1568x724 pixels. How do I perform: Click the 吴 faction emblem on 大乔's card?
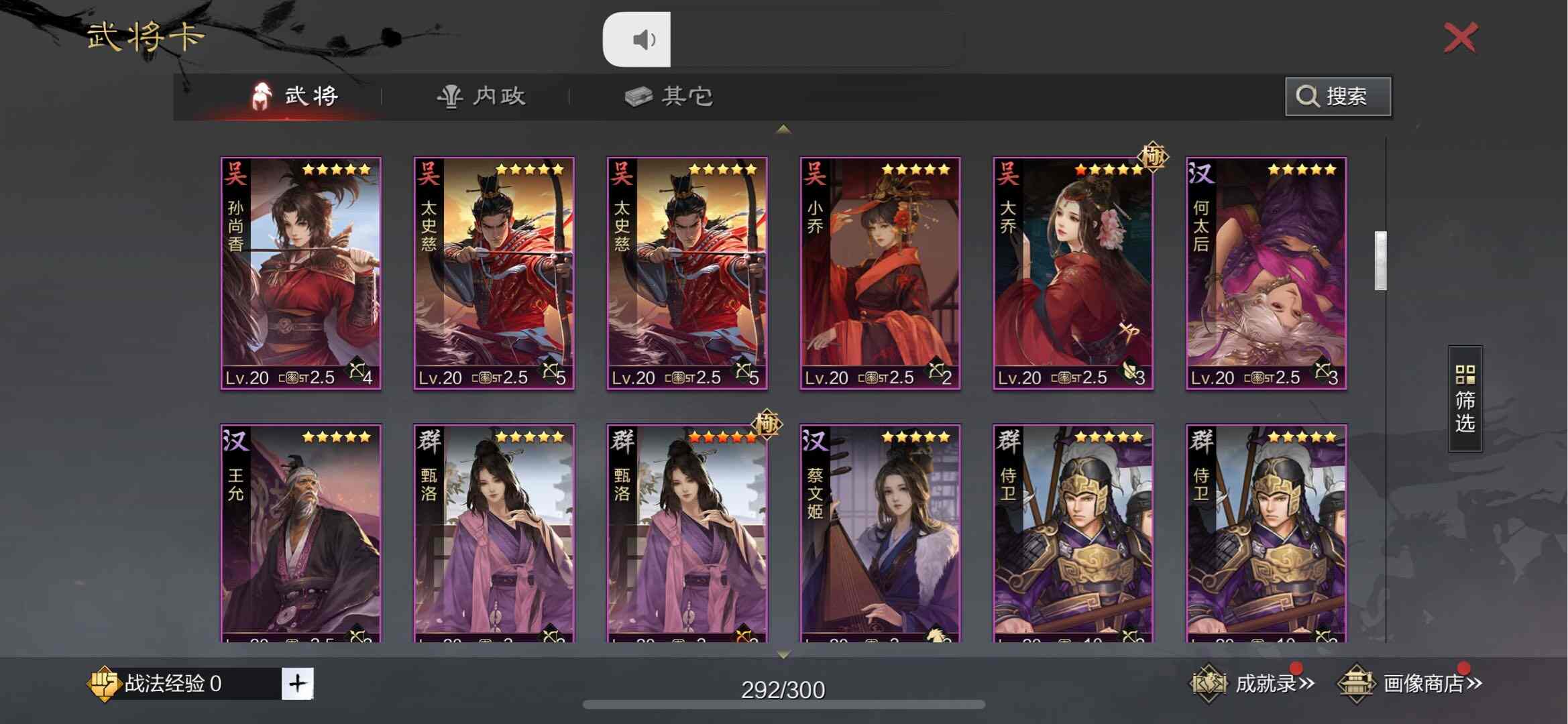coord(1007,173)
